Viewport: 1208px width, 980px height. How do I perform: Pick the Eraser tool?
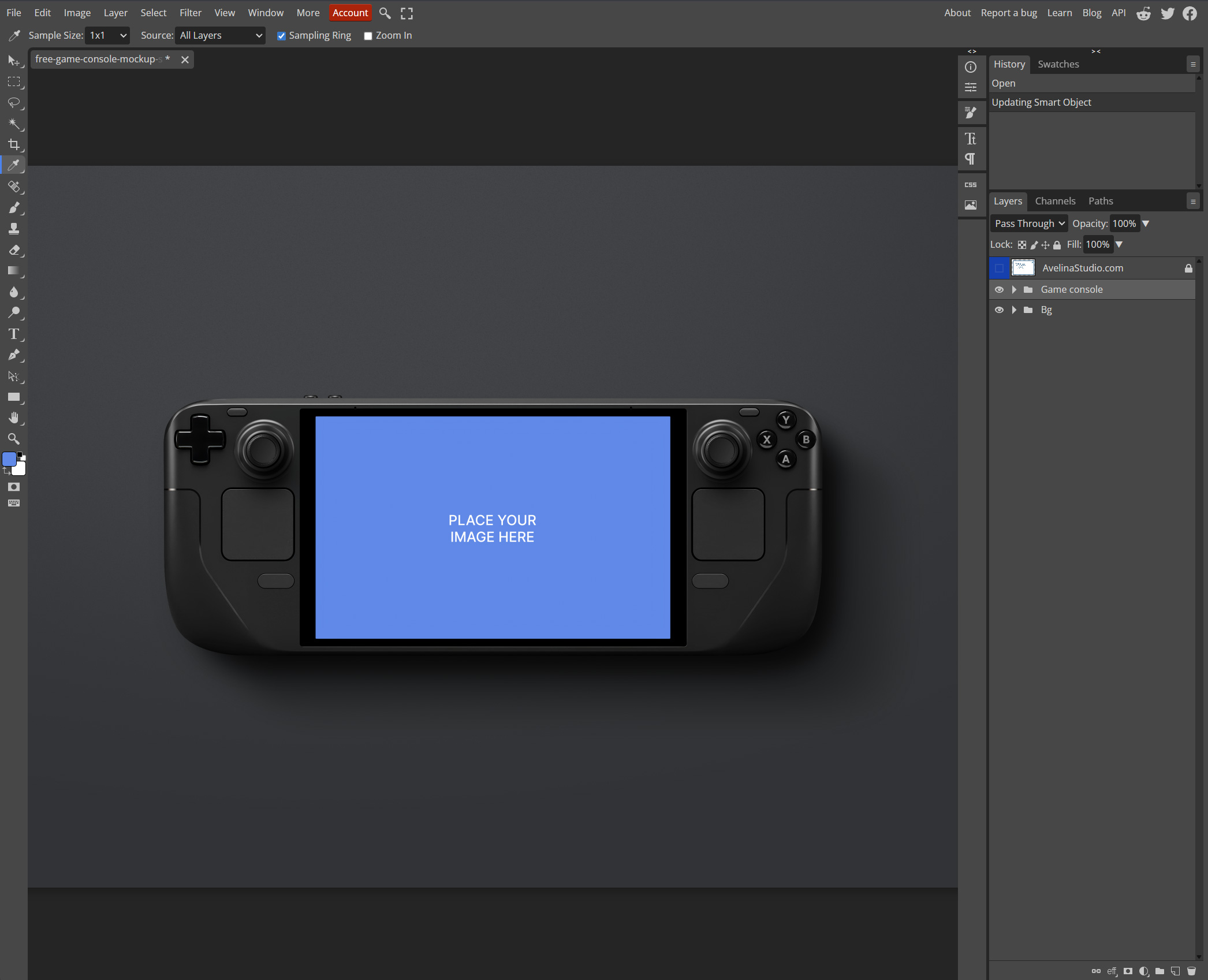click(x=14, y=250)
